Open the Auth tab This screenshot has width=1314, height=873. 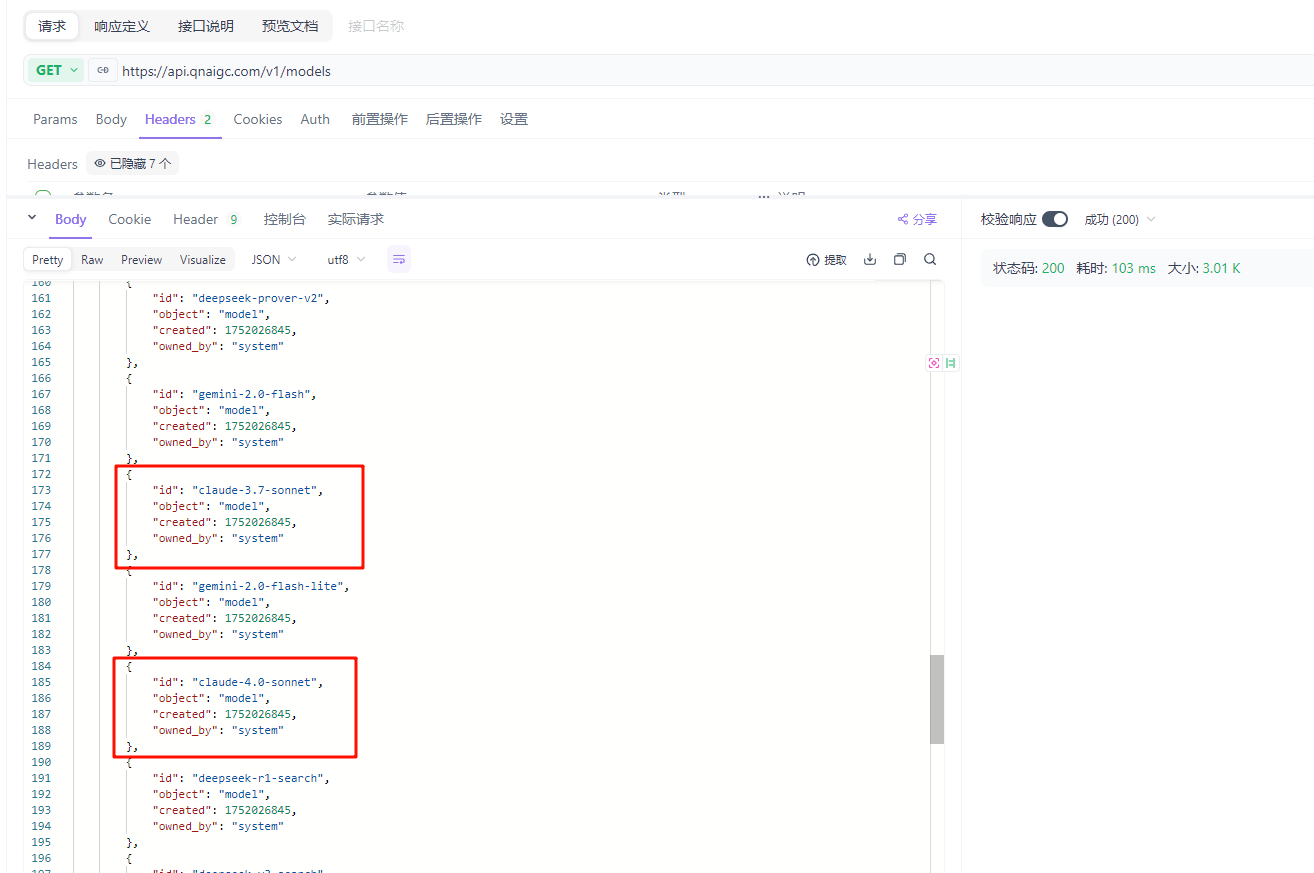(315, 119)
